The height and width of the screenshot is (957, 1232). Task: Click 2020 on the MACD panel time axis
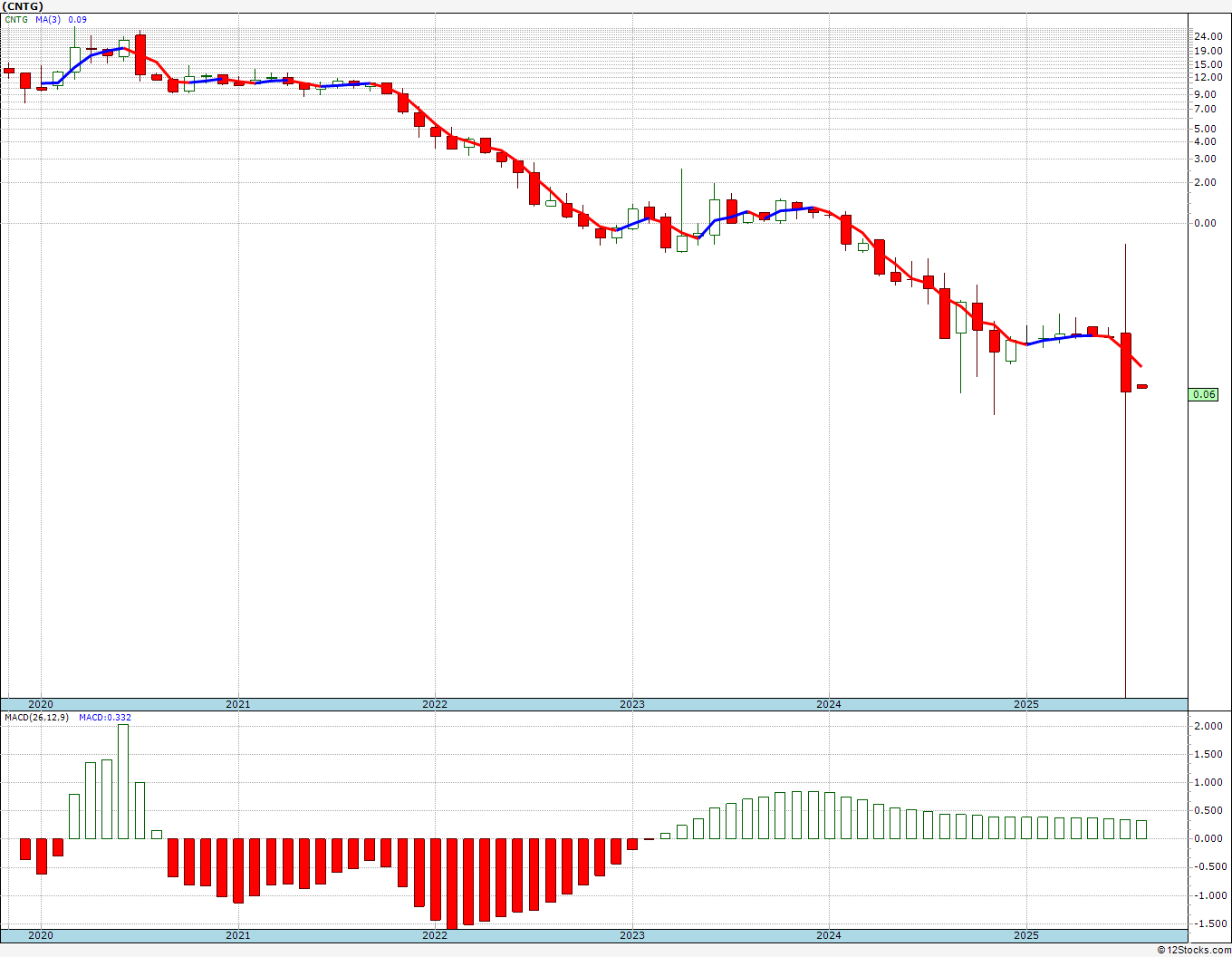pos(41,935)
